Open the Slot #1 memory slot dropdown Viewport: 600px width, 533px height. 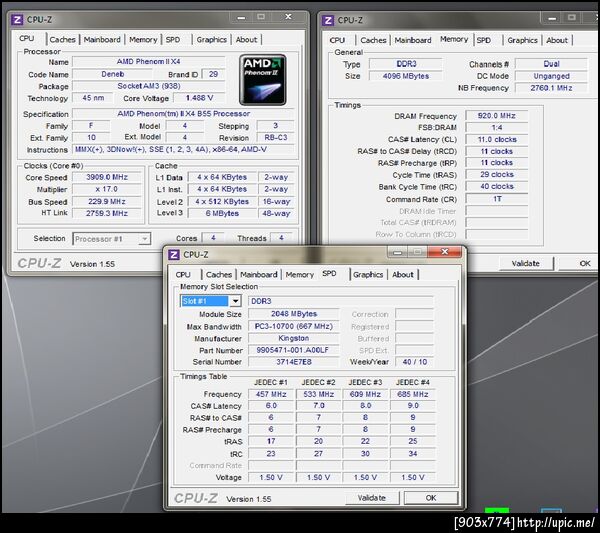(235, 301)
